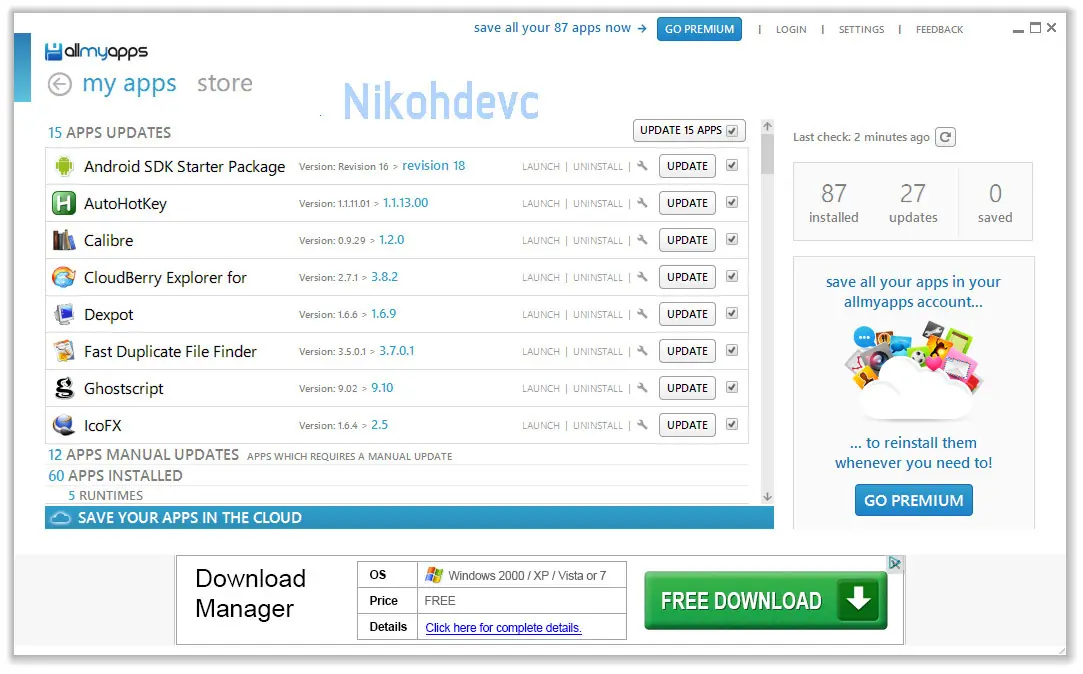Viewport: 1083px width, 674px height.
Task: Uncheck the Calibre update checkbox
Action: pyautogui.click(x=732, y=240)
